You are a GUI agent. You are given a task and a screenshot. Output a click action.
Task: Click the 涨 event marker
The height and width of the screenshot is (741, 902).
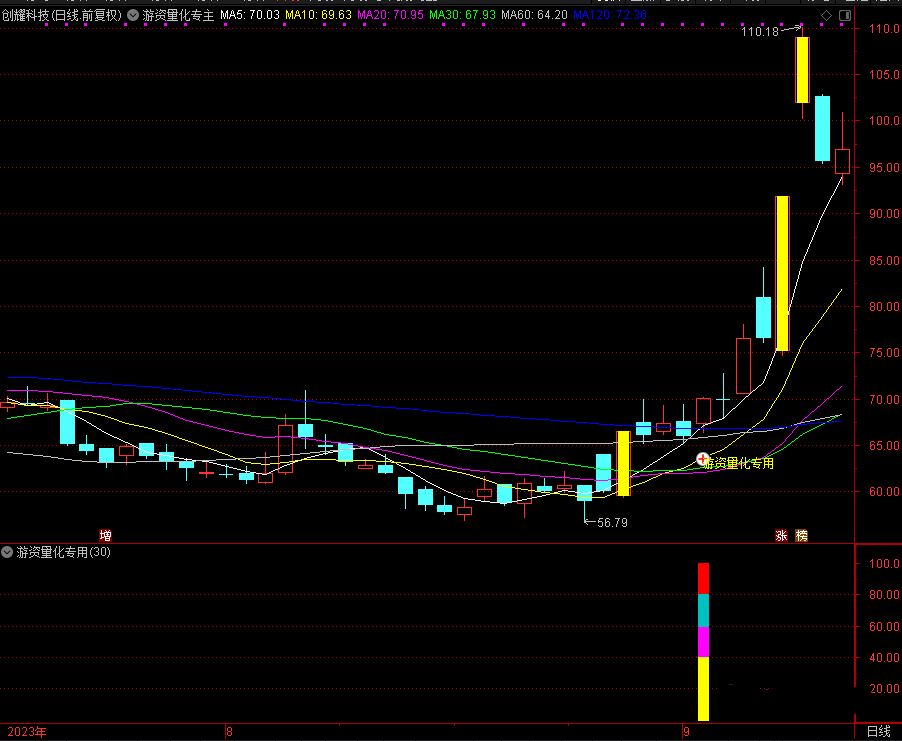pyautogui.click(x=781, y=536)
